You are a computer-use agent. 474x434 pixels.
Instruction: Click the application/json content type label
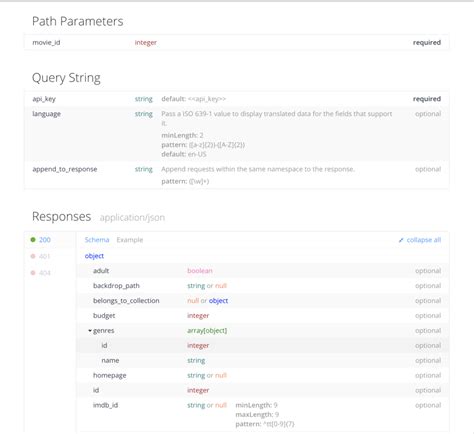point(132,218)
